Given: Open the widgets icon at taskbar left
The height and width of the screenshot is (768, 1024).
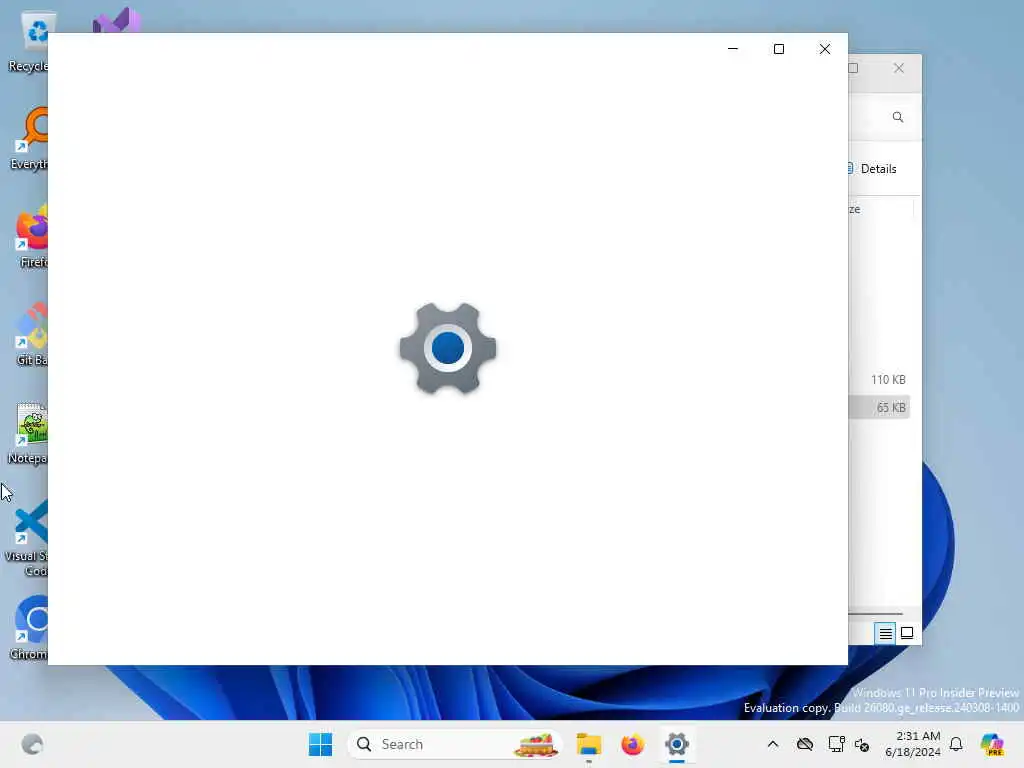Looking at the screenshot, I should pos(32,744).
